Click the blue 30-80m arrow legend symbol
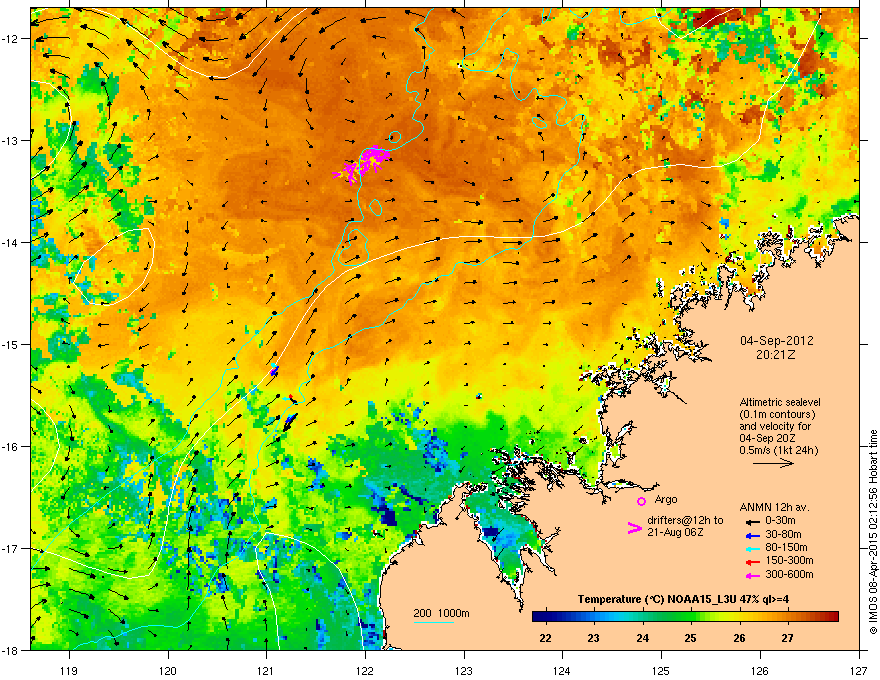This screenshot has height=680, width=880. point(753,536)
